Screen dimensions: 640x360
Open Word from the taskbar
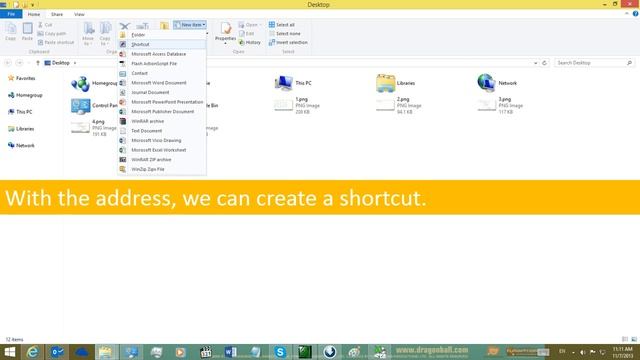(230, 352)
